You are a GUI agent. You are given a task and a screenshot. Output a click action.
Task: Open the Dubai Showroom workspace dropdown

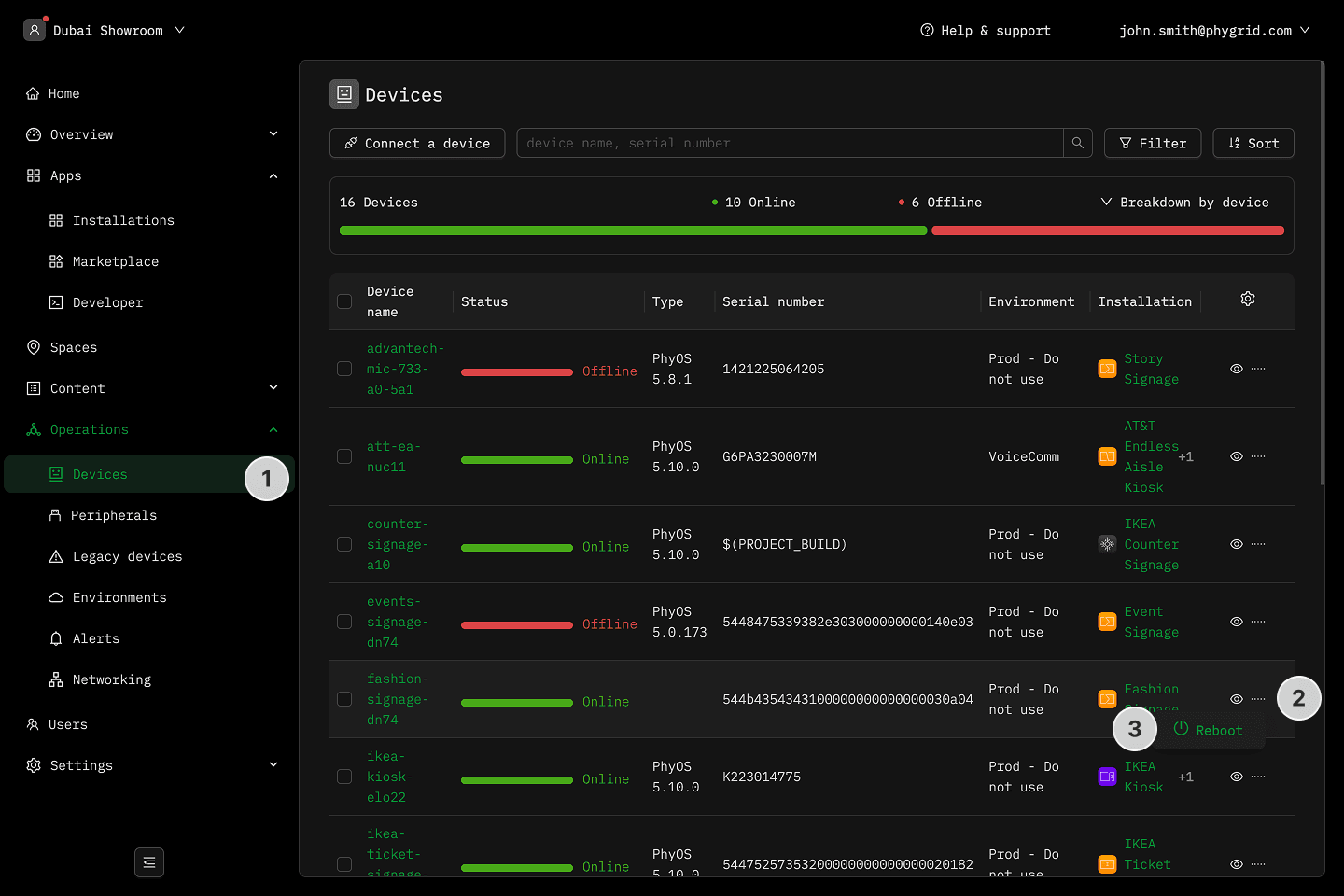pyautogui.click(x=105, y=30)
